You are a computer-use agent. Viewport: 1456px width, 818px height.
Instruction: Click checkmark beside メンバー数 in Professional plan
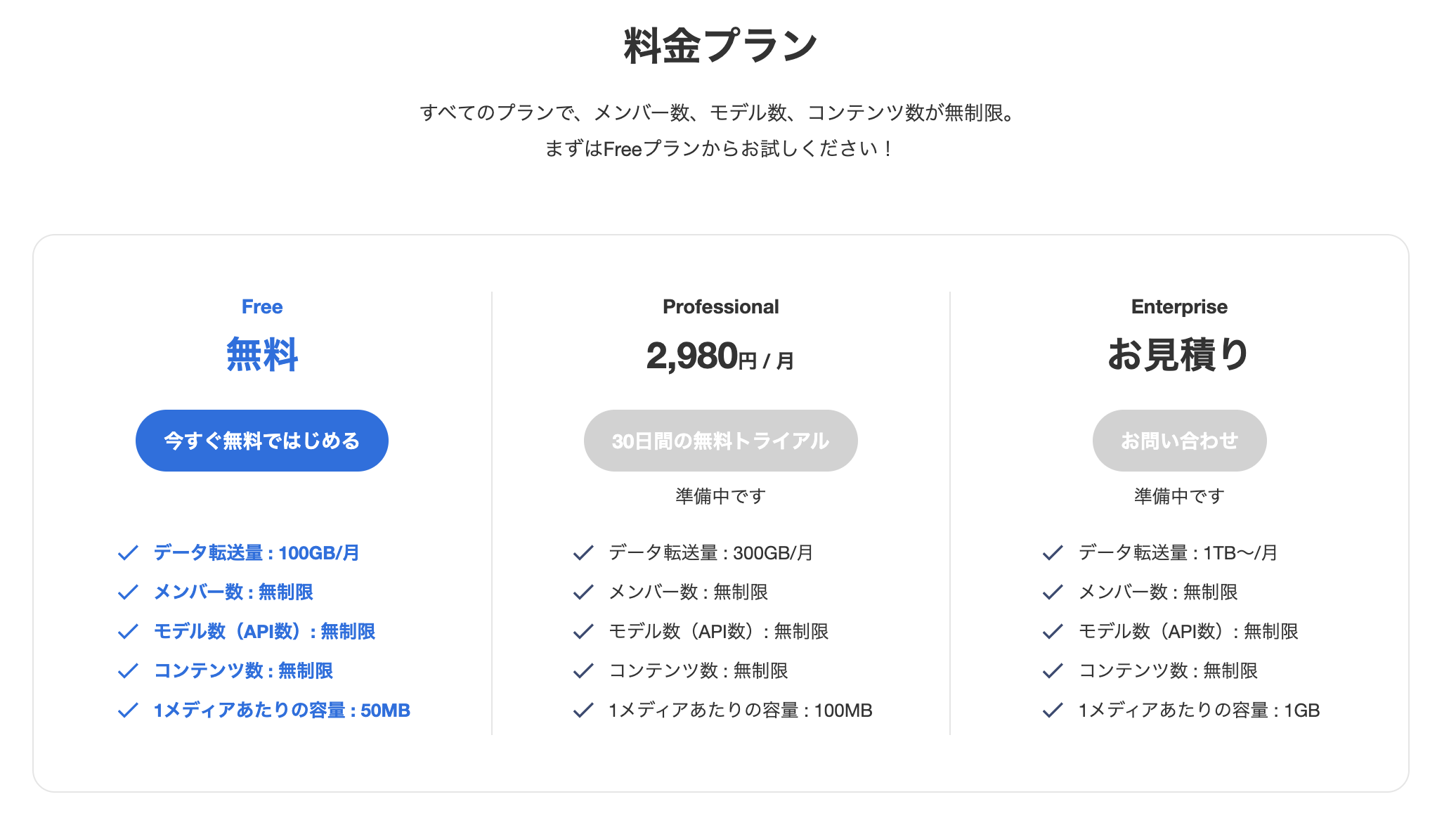[x=585, y=593]
